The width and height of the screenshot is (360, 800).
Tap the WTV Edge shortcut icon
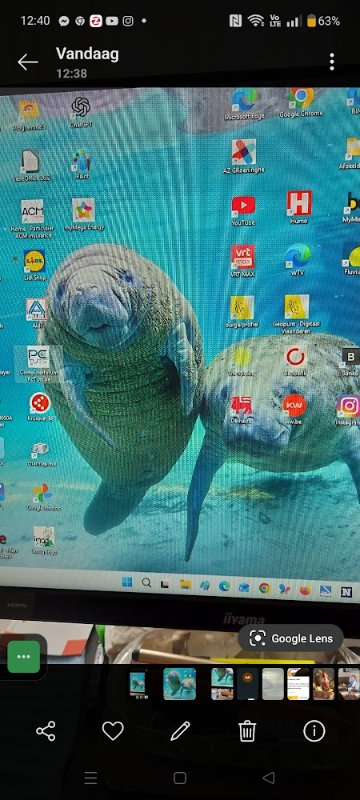tap(298, 256)
